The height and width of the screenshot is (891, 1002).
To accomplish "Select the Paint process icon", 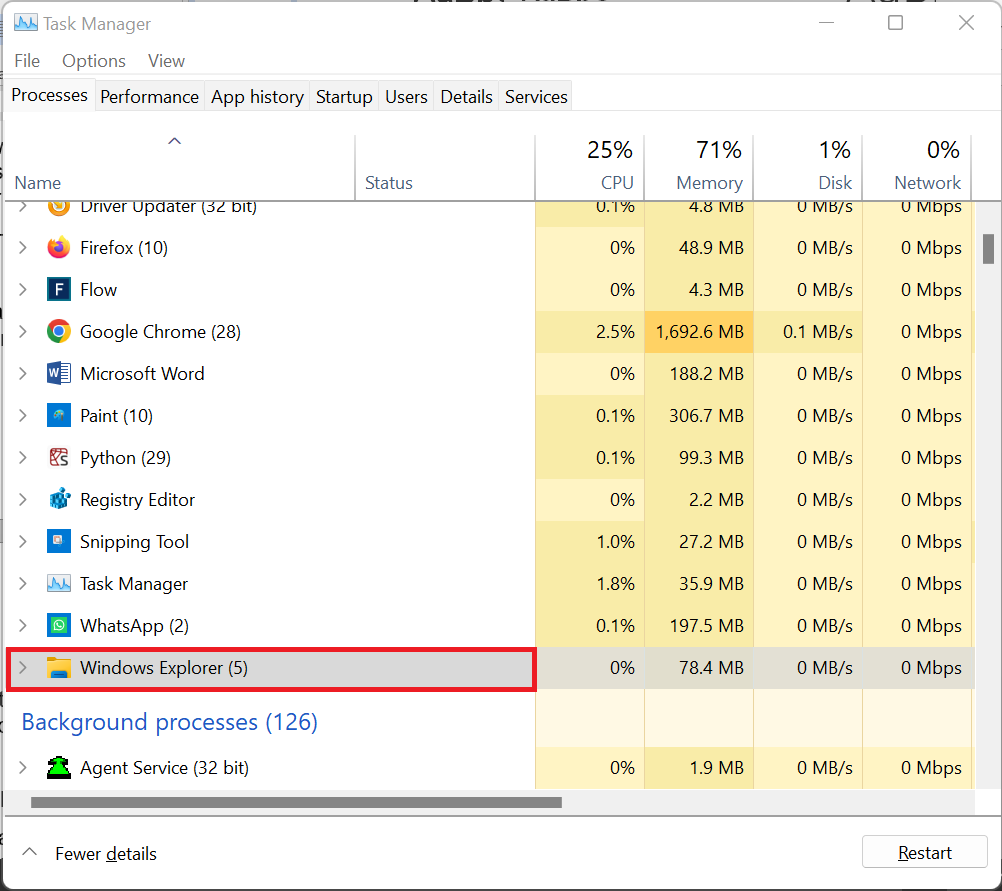I will tap(59, 416).
